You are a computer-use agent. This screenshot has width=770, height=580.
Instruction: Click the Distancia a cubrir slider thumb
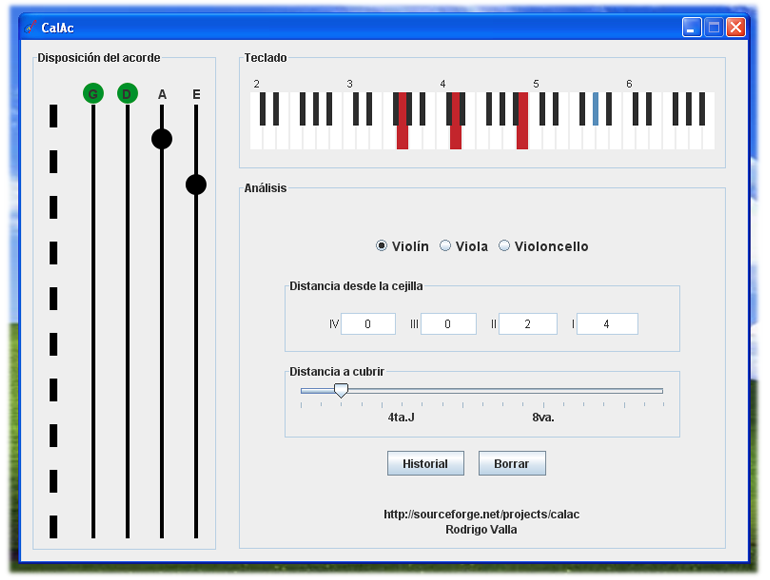[x=341, y=390]
